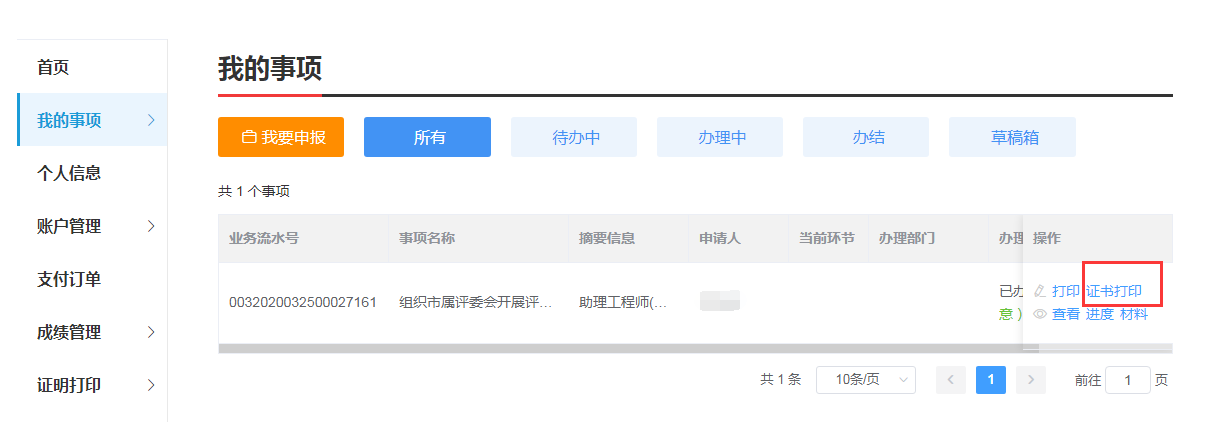Viewport: 1206px width, 444px height.
Task: Filter by 办结 status
Action: [x=866, y=137]
